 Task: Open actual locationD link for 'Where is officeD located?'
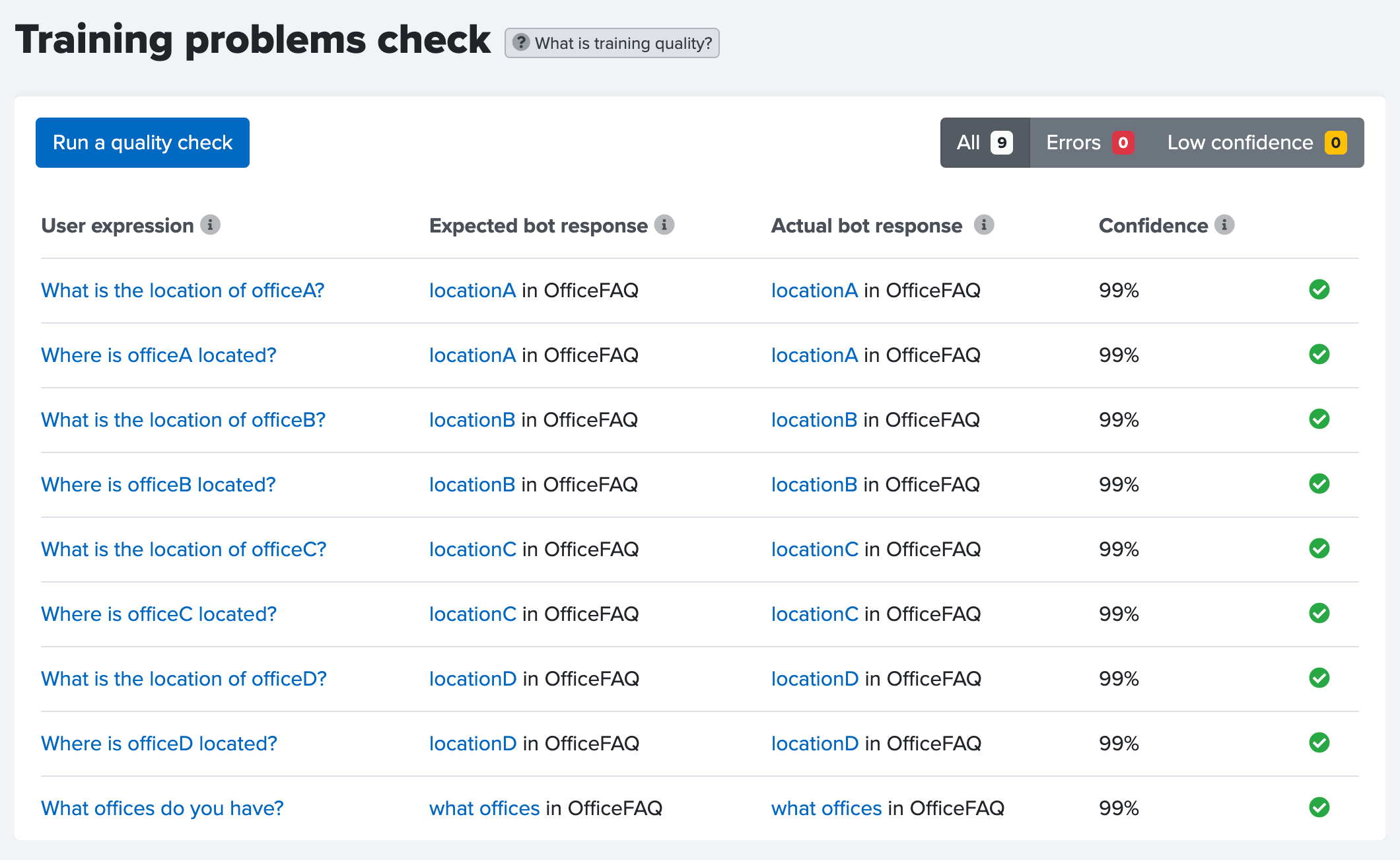pos(815,744)
